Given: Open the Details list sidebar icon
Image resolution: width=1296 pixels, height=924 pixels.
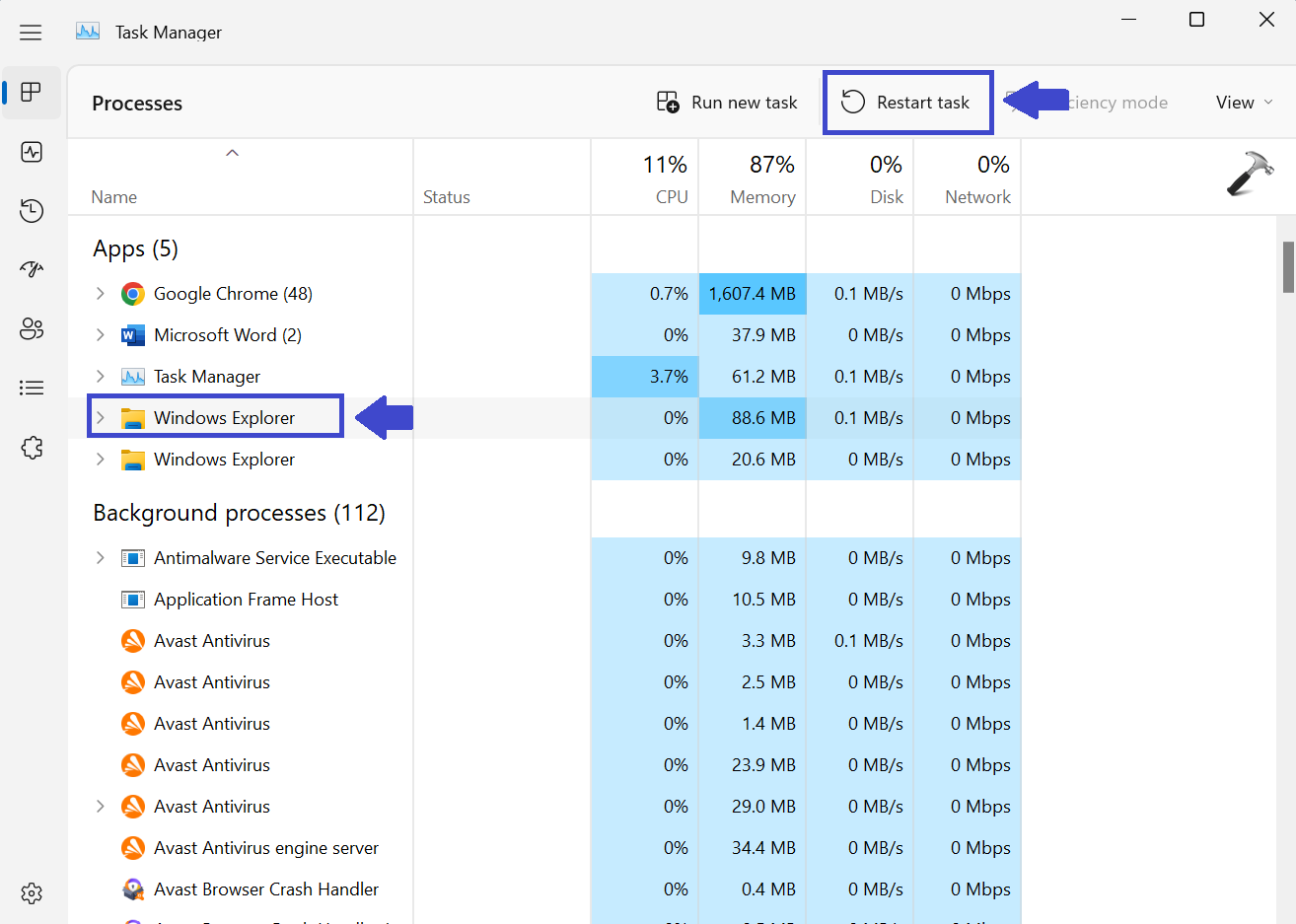Looking at the screenshot, I should [x=32, y=388].
